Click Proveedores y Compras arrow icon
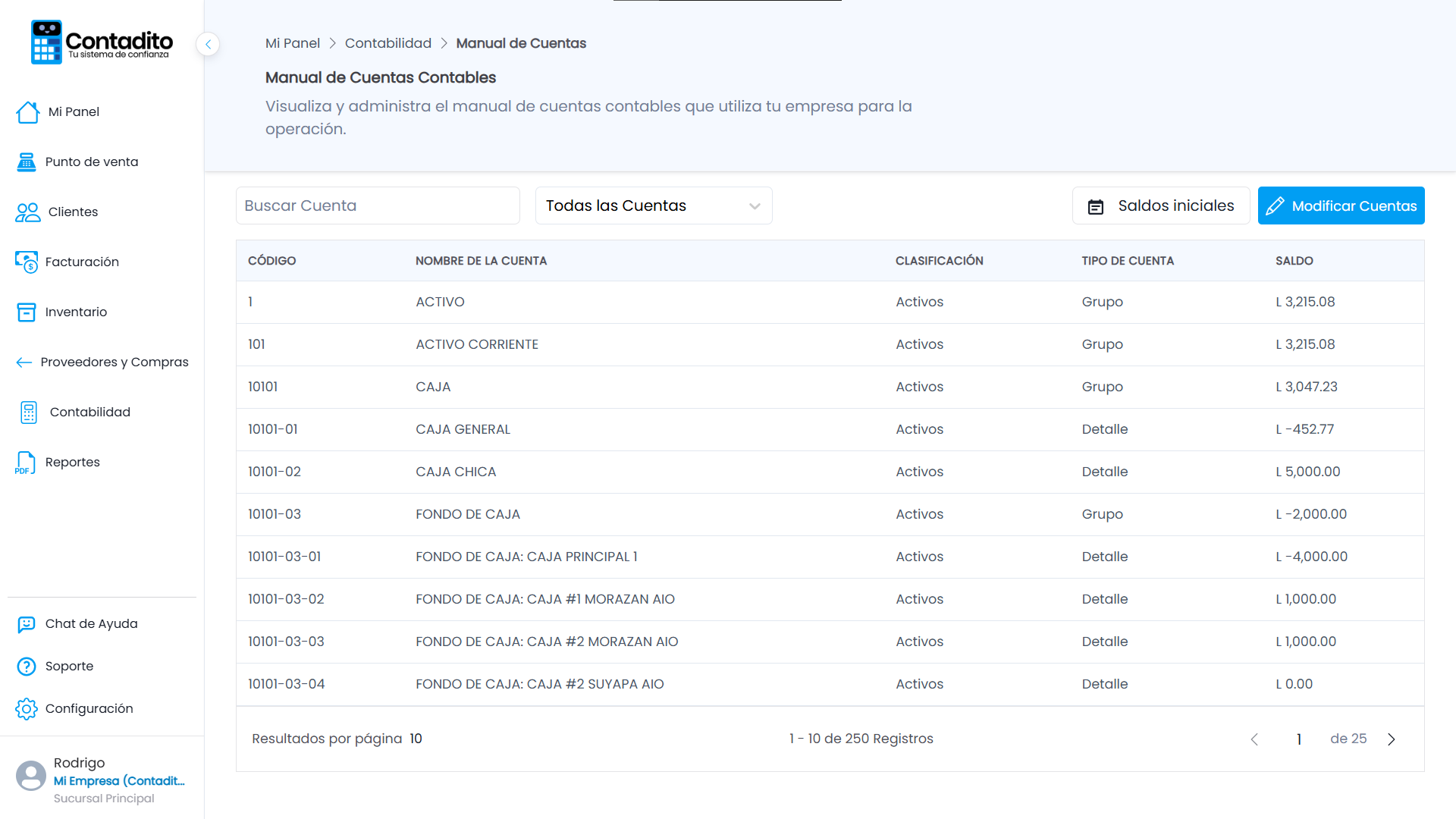 24,362
